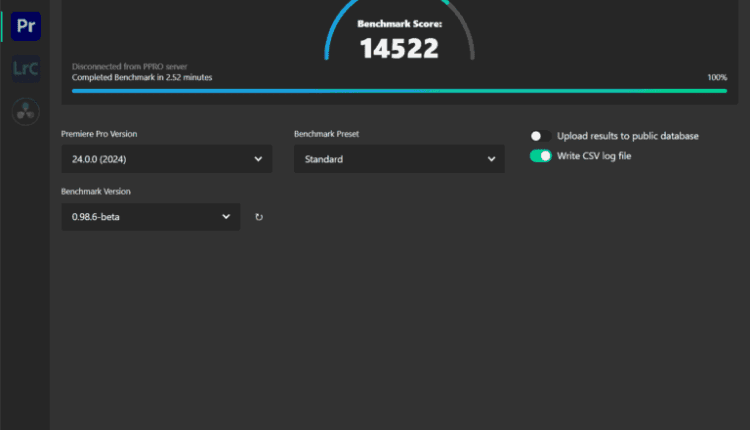Open the Benchmark Version dropdown
The height and width of the screenshot is (430, 750).
[x=150, y=216]
